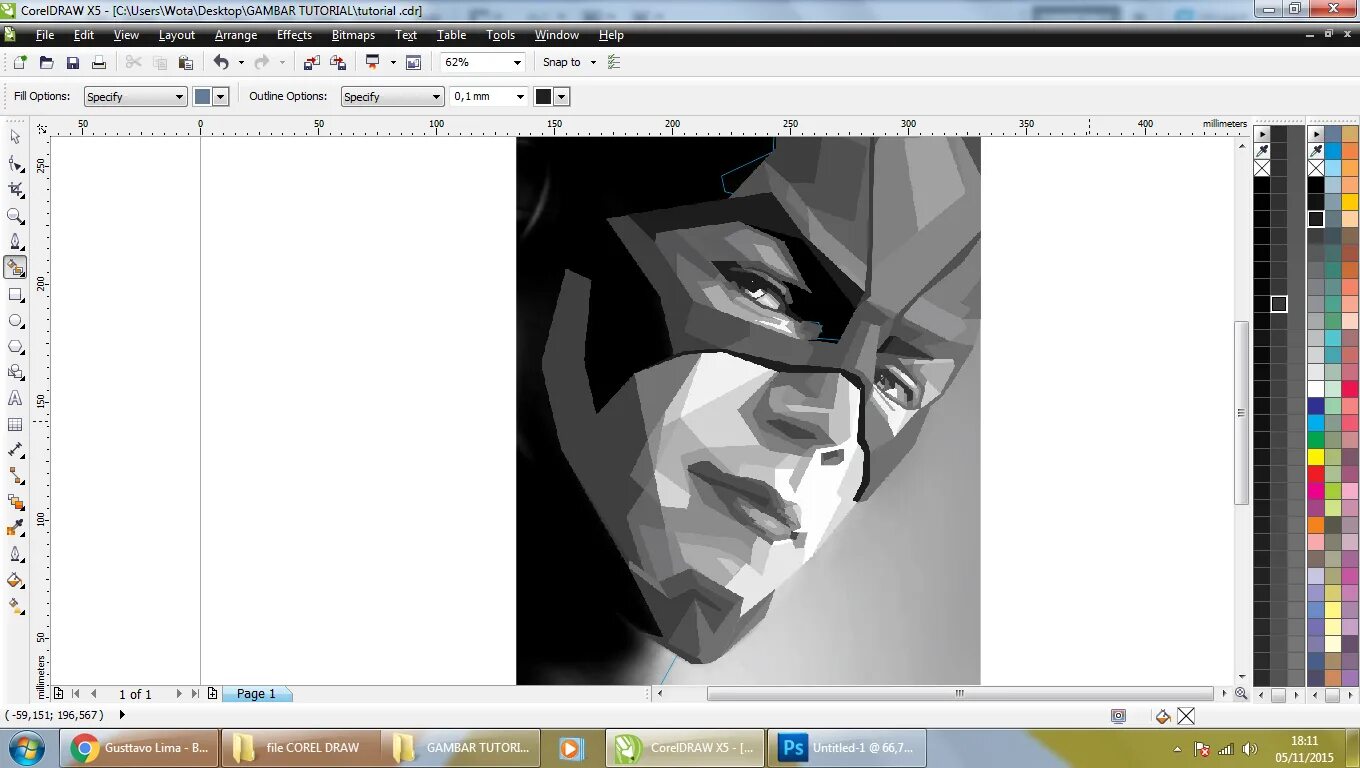Select the Outline Pen tool
The image size is (1360, 768).
(15, 554)
